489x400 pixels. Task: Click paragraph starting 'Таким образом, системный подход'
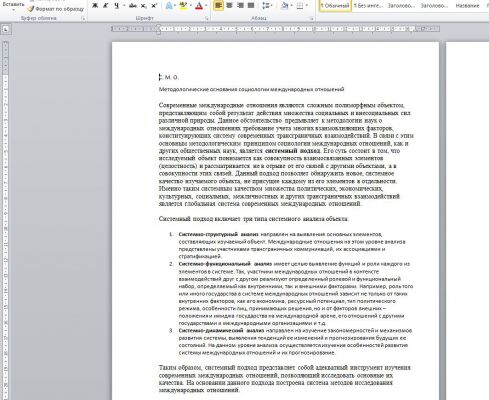click(285, 379)
